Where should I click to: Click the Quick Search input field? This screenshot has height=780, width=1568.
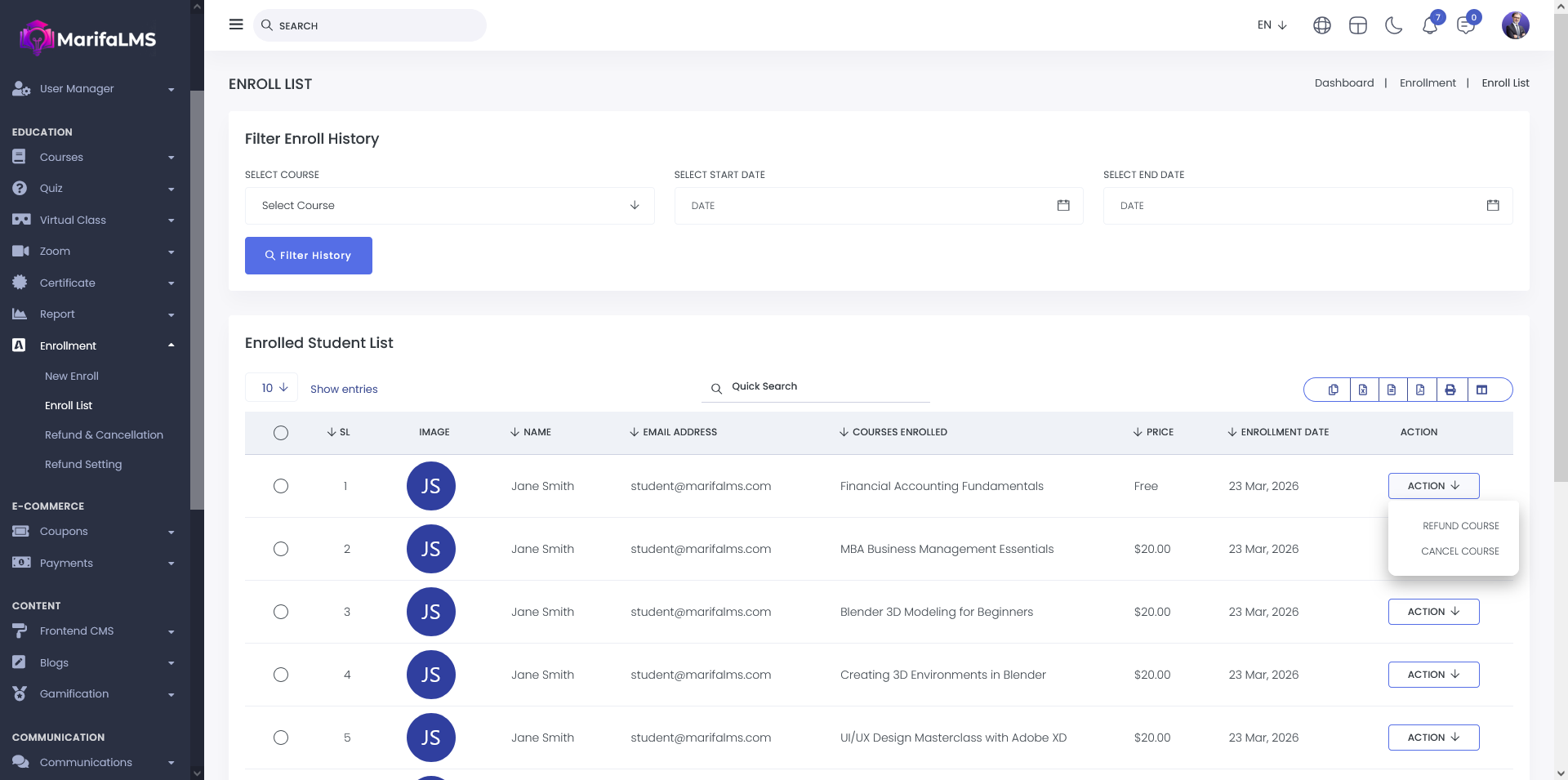point(825,387)
